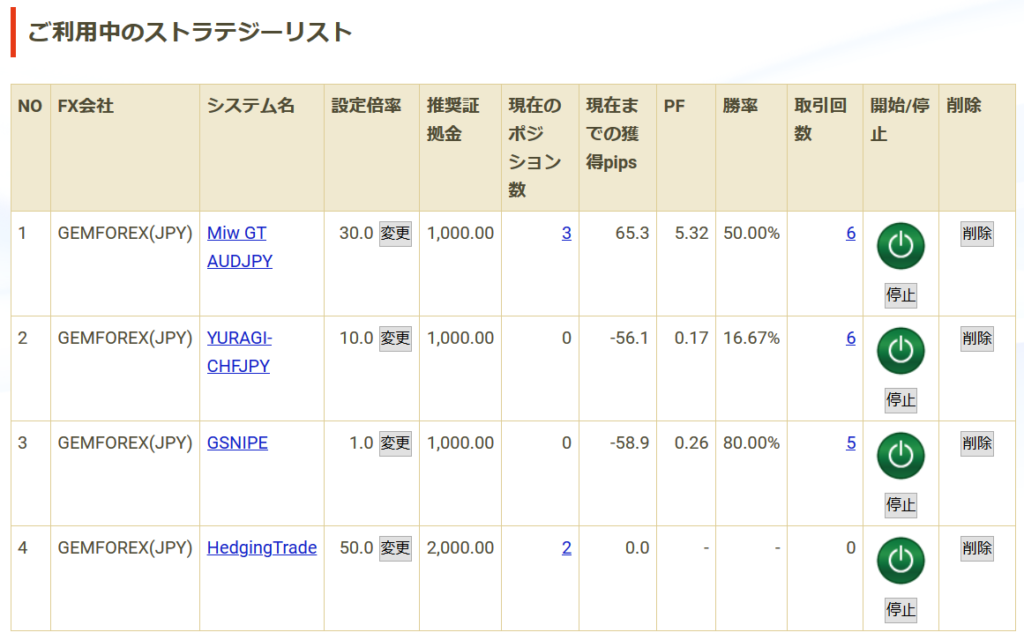
Task: Open the YURAGI-CHFJPY system link
Action: click(x=239, y=352)
